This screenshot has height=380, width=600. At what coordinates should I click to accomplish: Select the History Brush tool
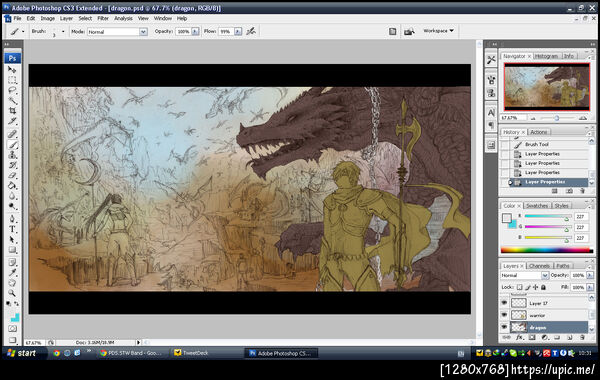click(x=12, y=165)
